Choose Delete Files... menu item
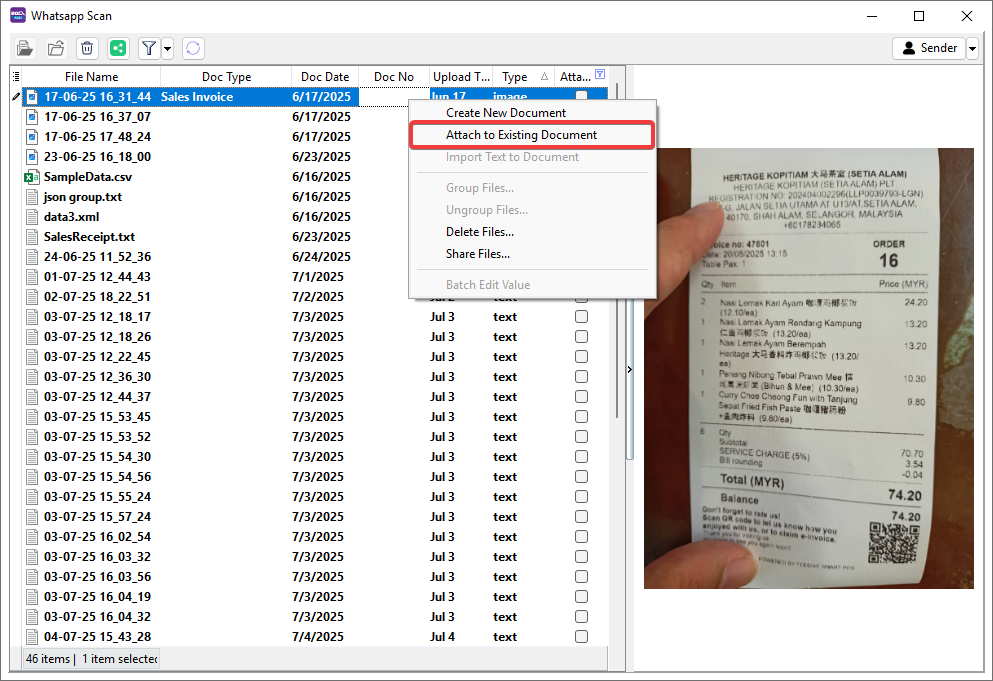This screenshot has width=993, height=681. [532, 232]
